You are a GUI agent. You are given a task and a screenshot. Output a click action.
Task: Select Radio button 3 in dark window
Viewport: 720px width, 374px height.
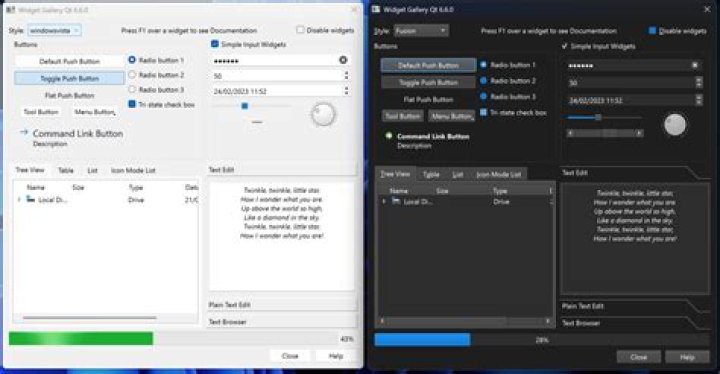click(483, 96)
